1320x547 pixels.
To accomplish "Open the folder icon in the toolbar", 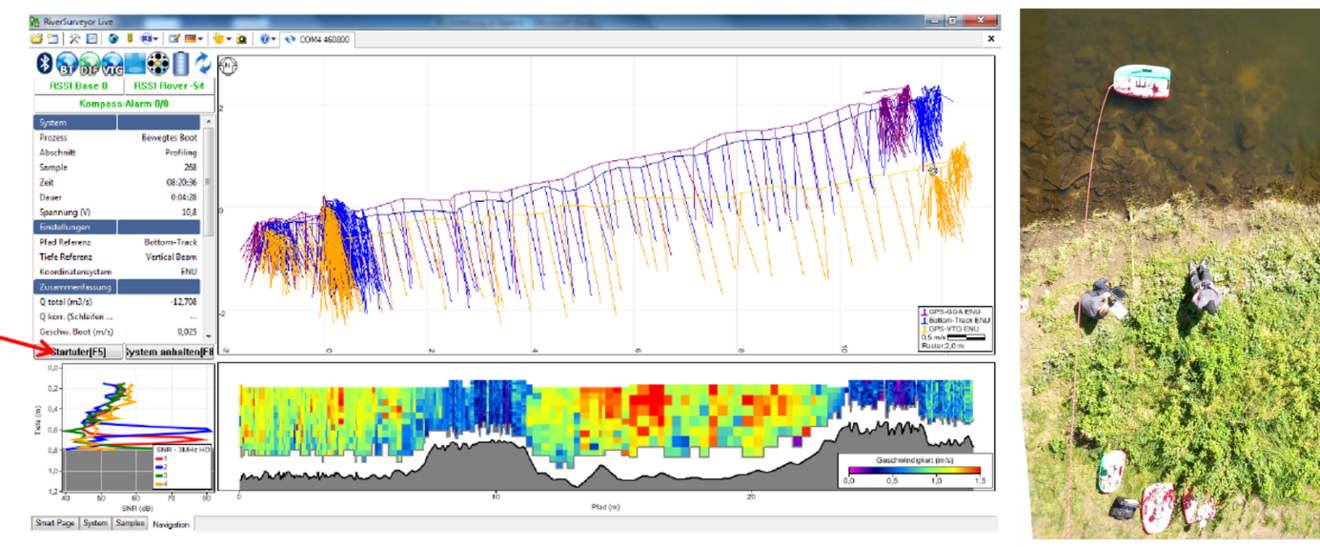I will pyautogui.click(x=37, y=39).
